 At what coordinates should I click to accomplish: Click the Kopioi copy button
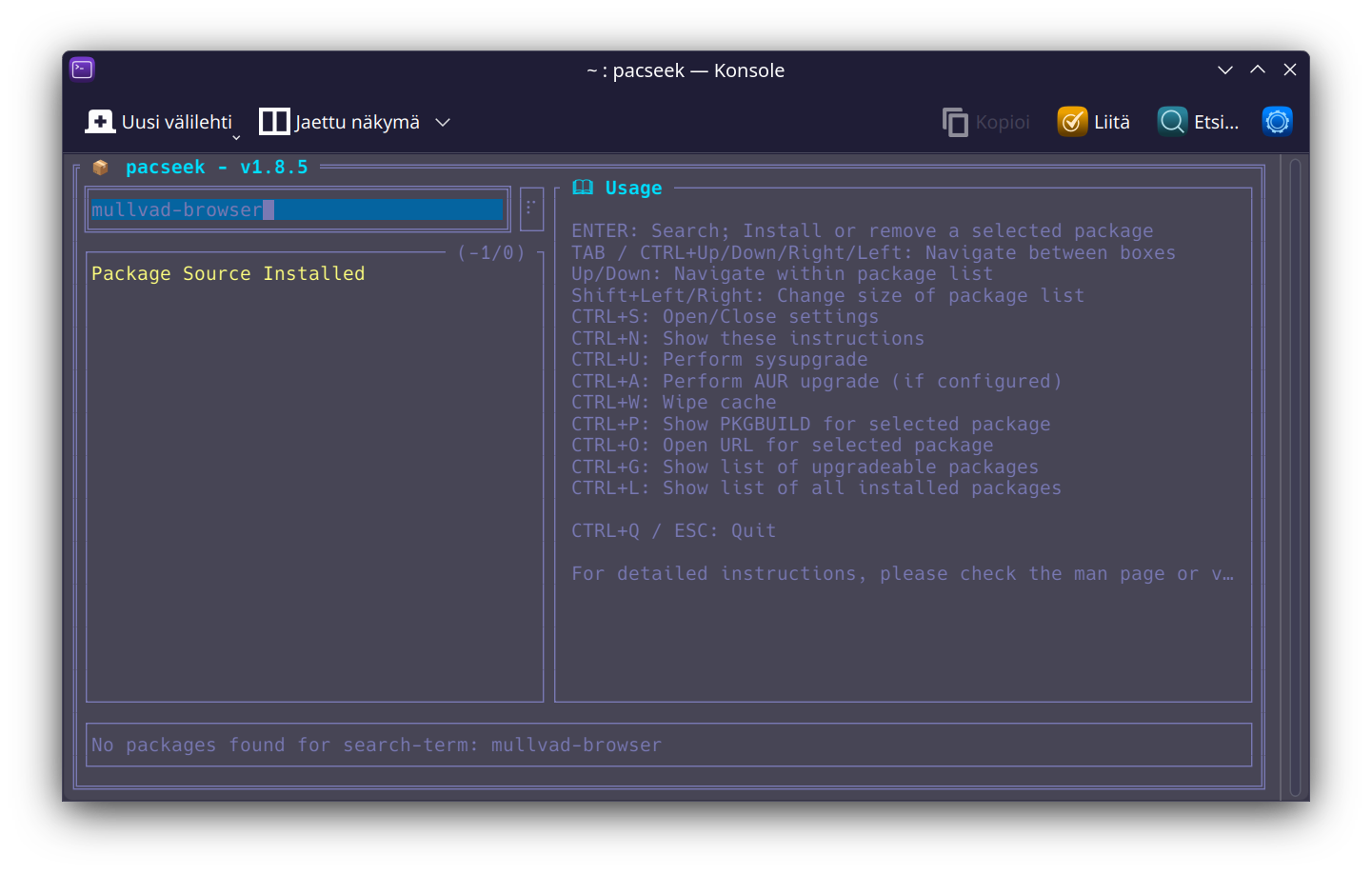986,122
